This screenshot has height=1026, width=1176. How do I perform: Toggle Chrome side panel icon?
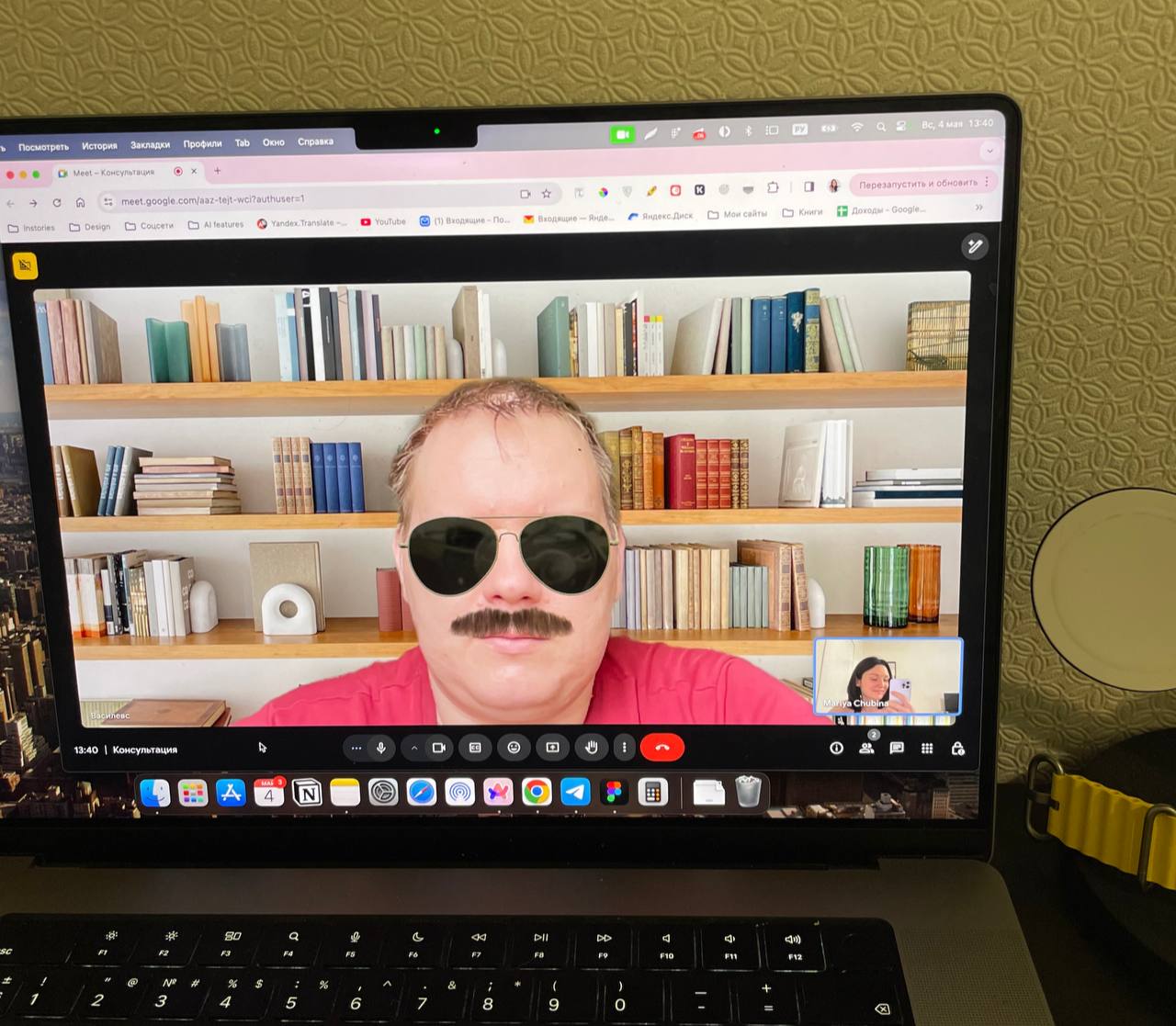[x=809, y=186]
